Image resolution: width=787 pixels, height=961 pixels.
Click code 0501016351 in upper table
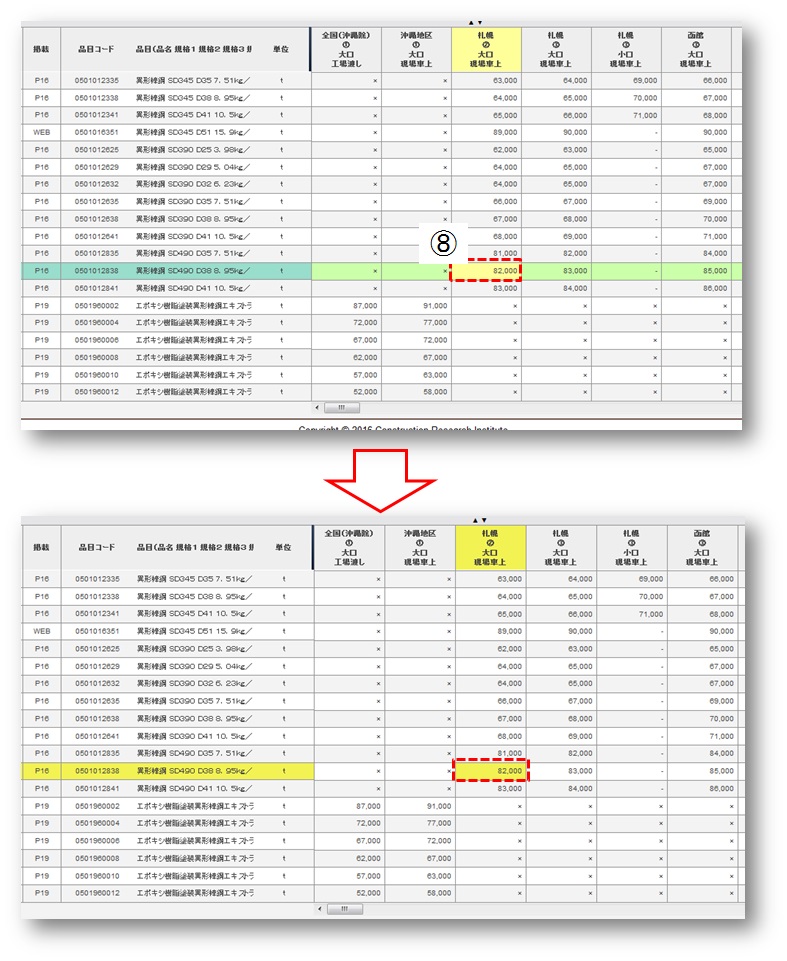[97, 132]
